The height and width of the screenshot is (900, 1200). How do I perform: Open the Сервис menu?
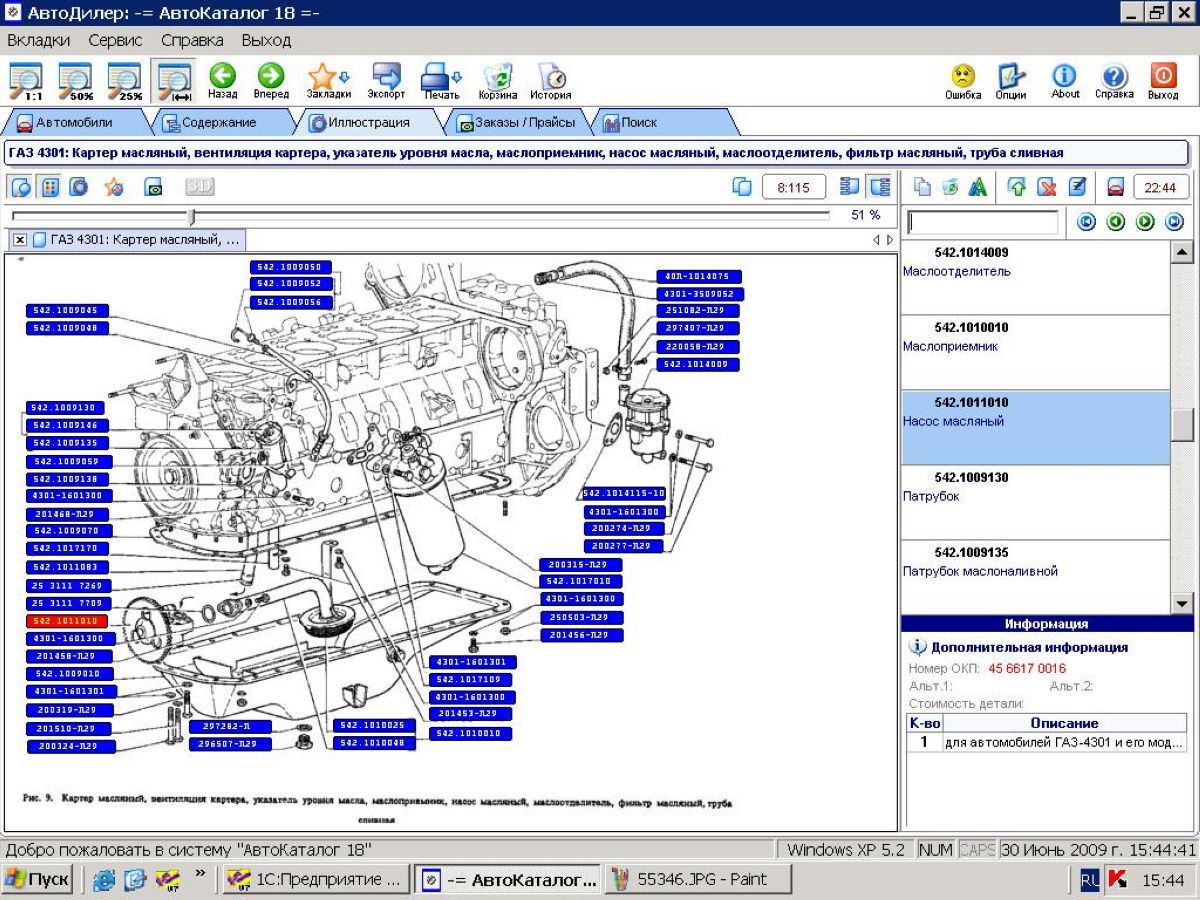point(115,40)
